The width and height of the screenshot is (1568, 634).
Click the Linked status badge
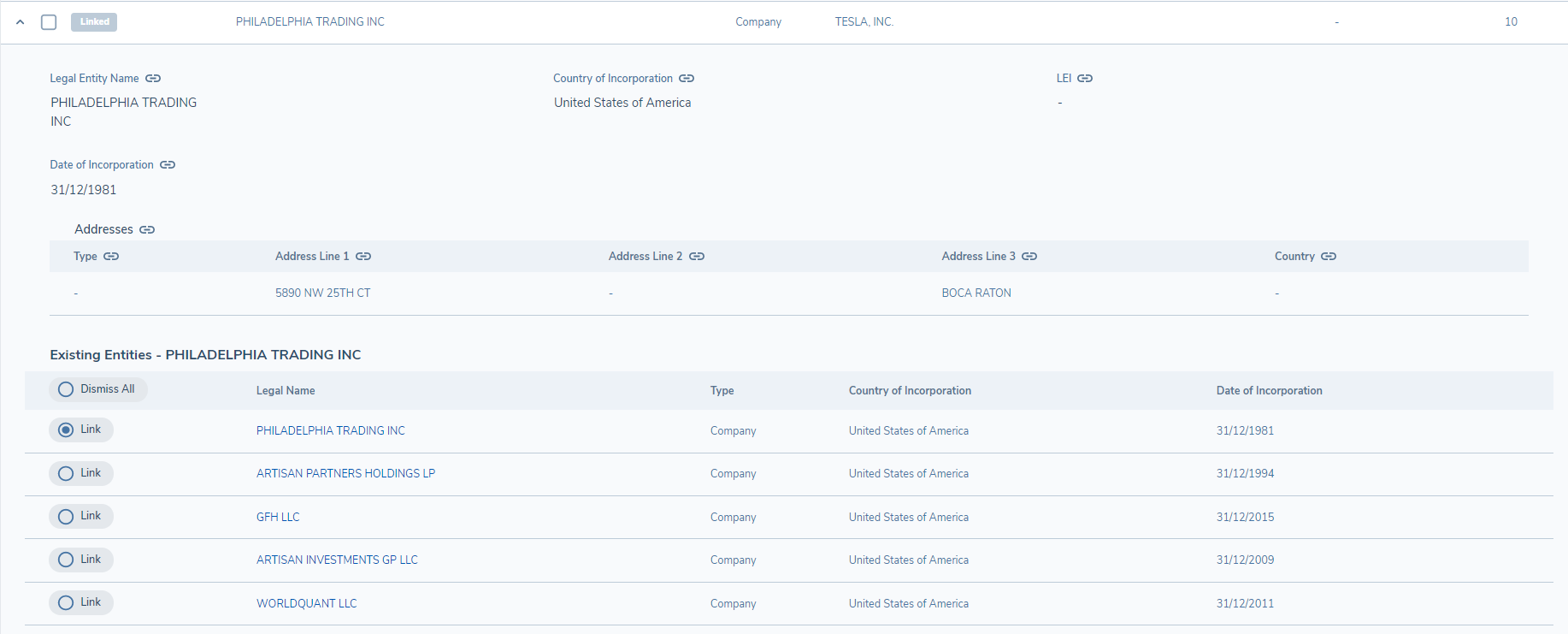[94, 22]
